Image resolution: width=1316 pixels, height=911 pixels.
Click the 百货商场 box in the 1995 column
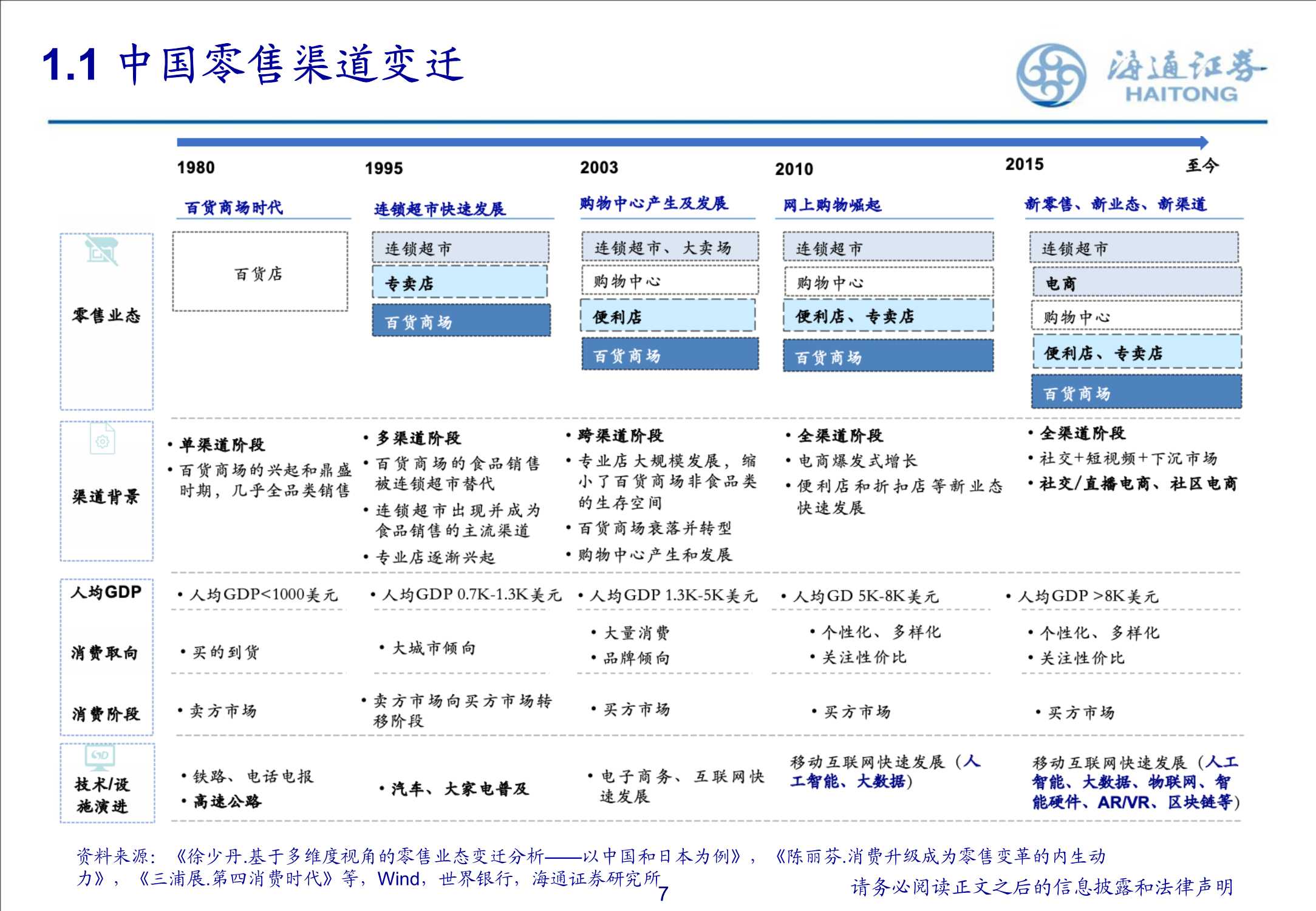(x=462, y=320)
